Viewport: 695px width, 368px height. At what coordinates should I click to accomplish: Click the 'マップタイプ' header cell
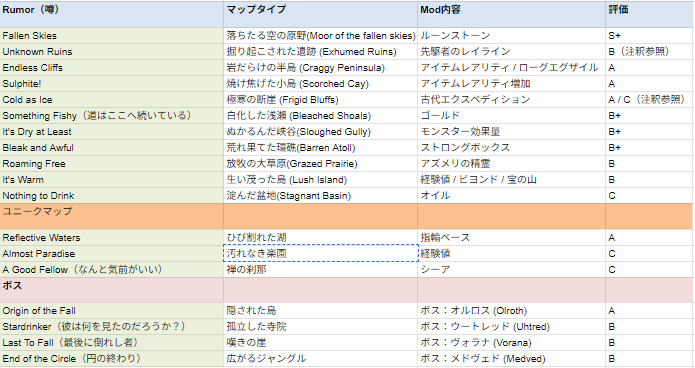[x=320, y=14]
